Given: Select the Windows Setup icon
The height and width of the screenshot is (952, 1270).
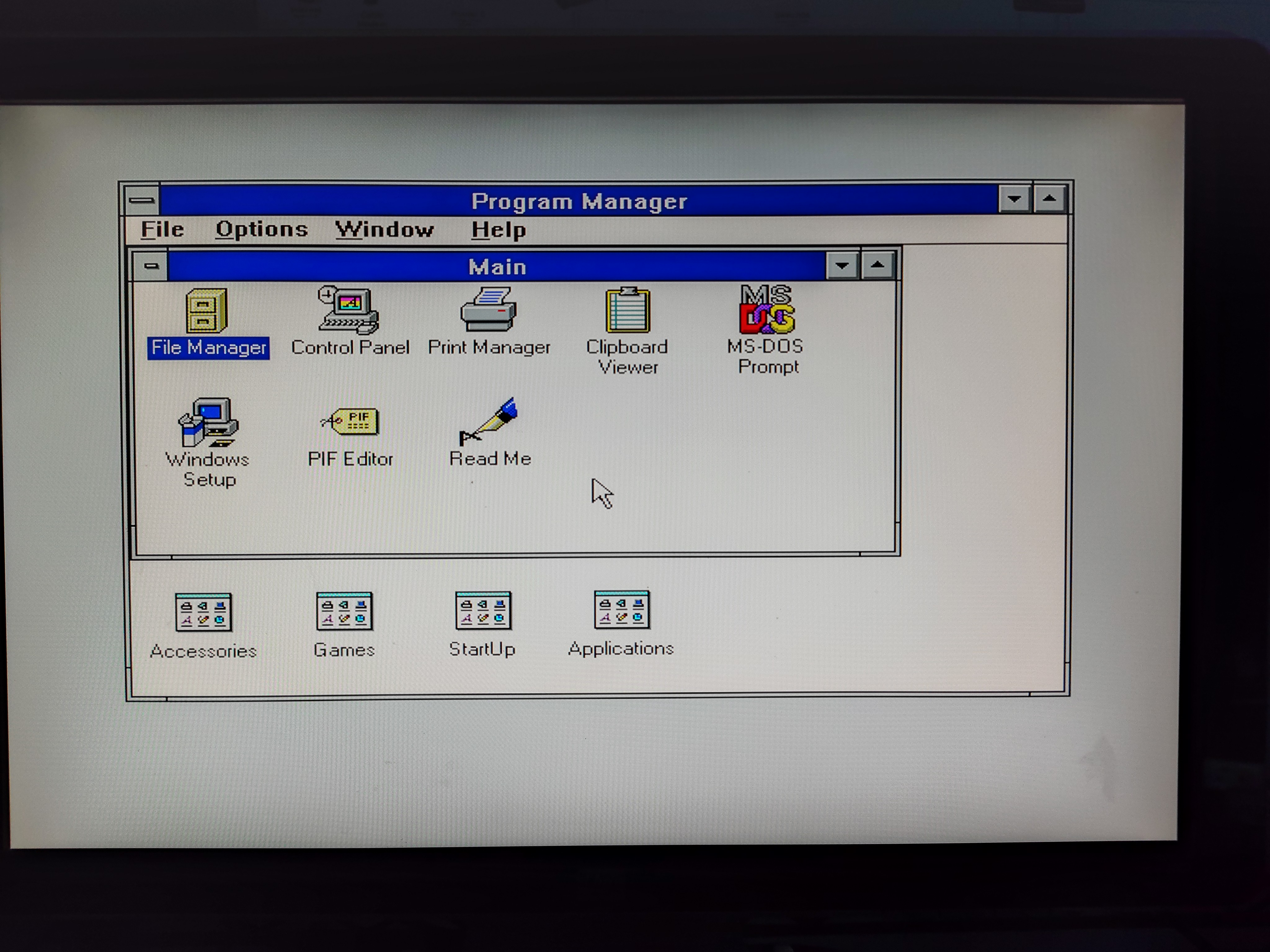Looking at the screenshot, I should tap(207, 422).
